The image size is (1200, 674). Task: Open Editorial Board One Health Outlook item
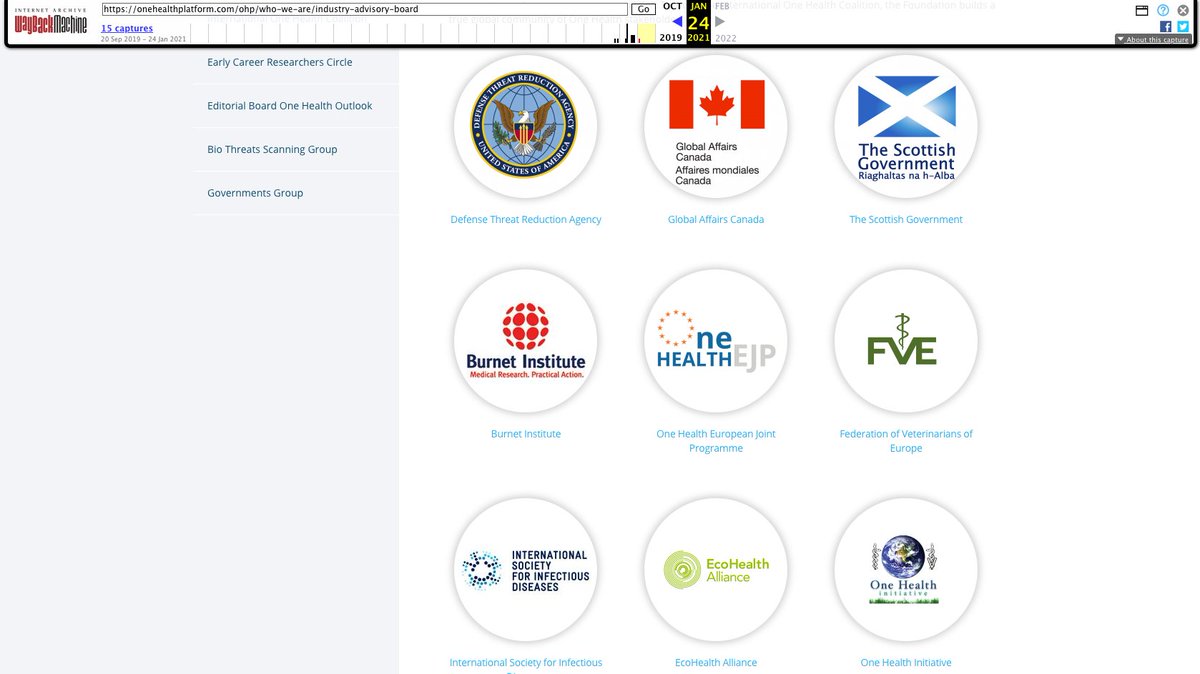pyautogui.click(x=289, y=106)
